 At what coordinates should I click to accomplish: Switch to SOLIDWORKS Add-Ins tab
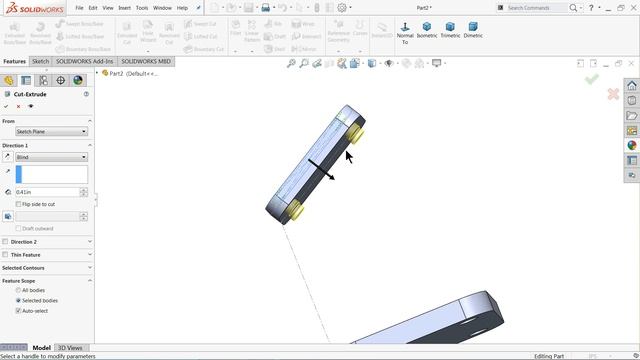(84, 61)
